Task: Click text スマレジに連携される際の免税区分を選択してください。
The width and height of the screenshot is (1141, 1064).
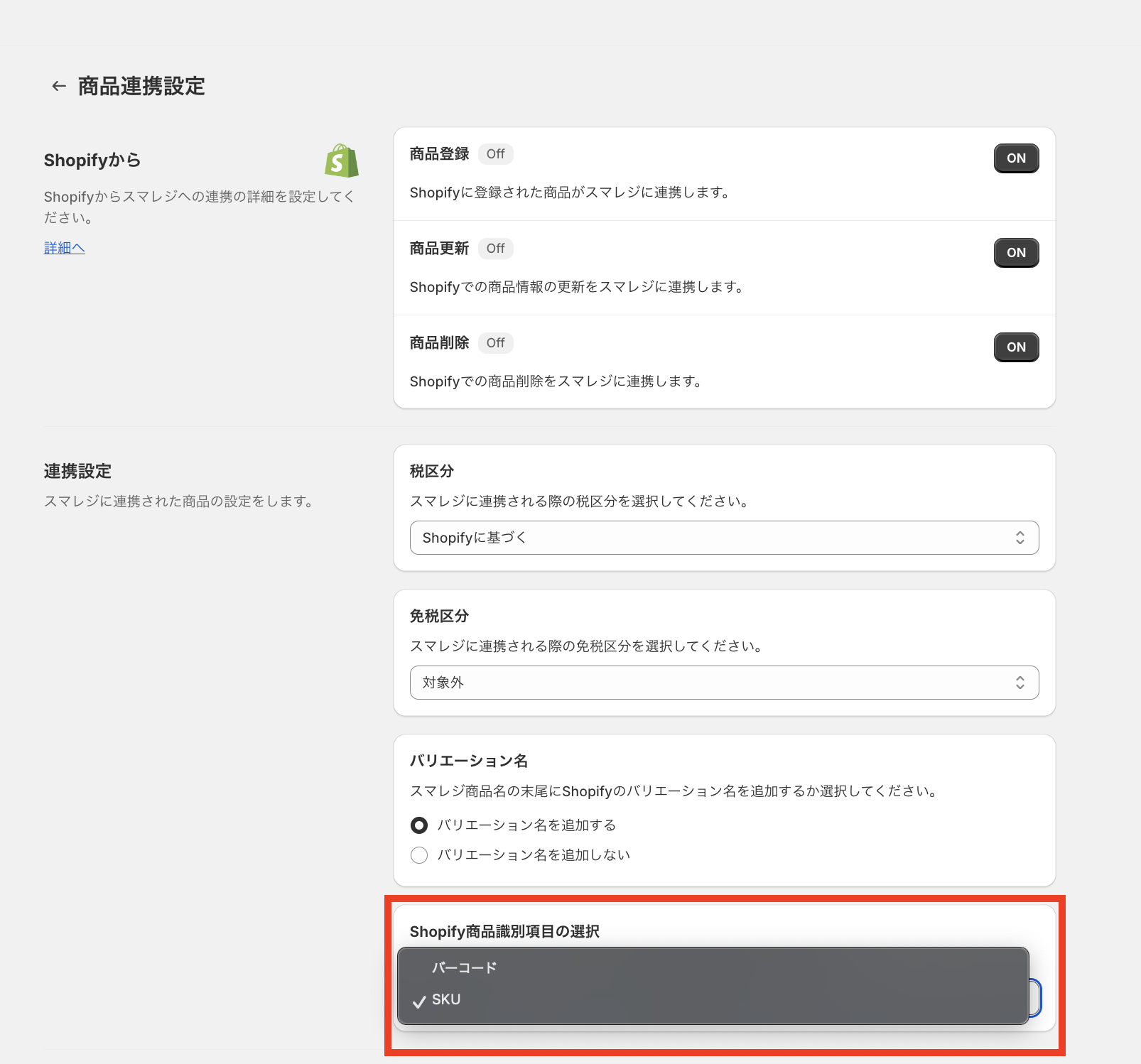Action: click(587, 646)
